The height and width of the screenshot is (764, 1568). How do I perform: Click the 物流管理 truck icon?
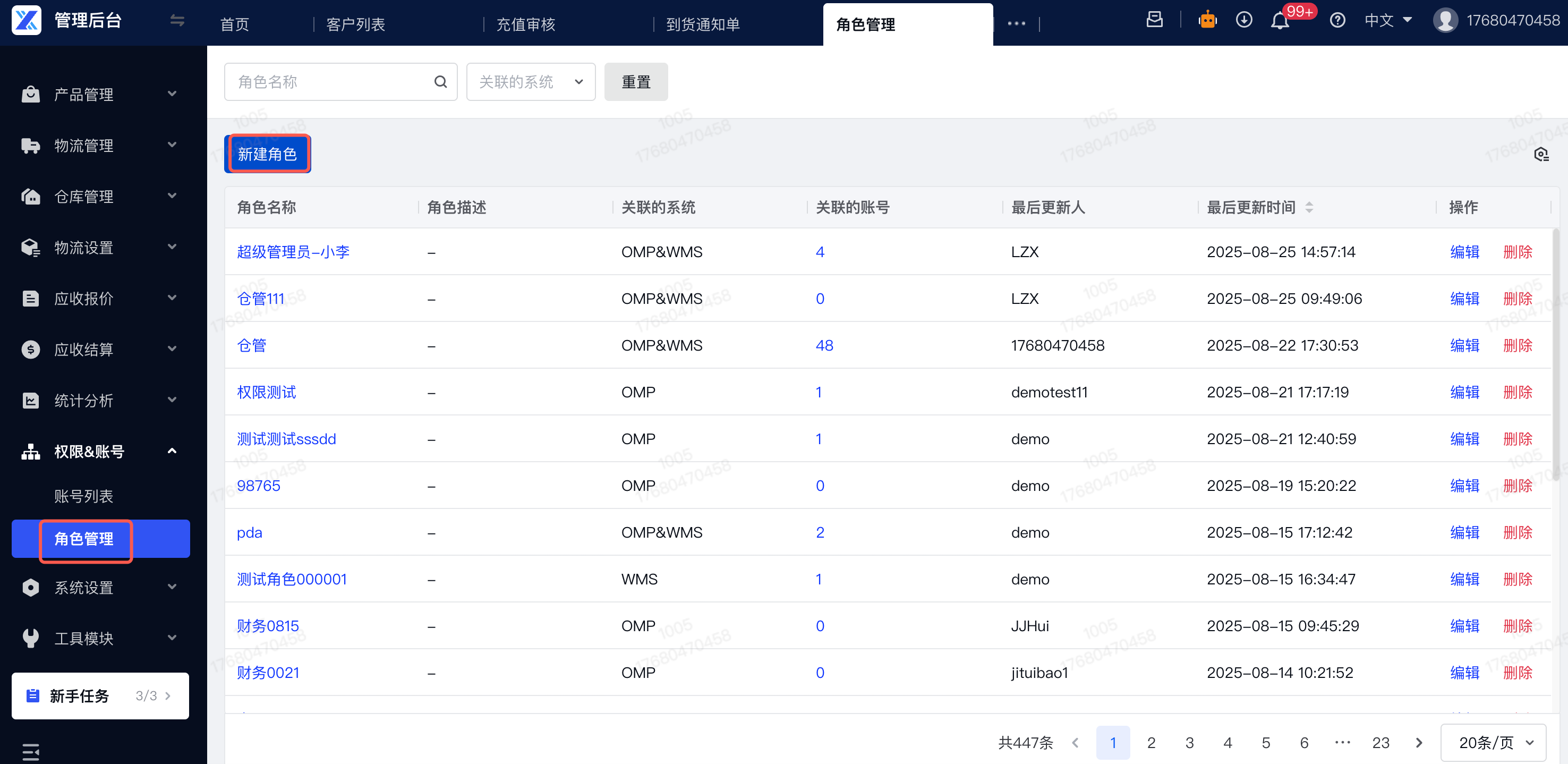30,146
